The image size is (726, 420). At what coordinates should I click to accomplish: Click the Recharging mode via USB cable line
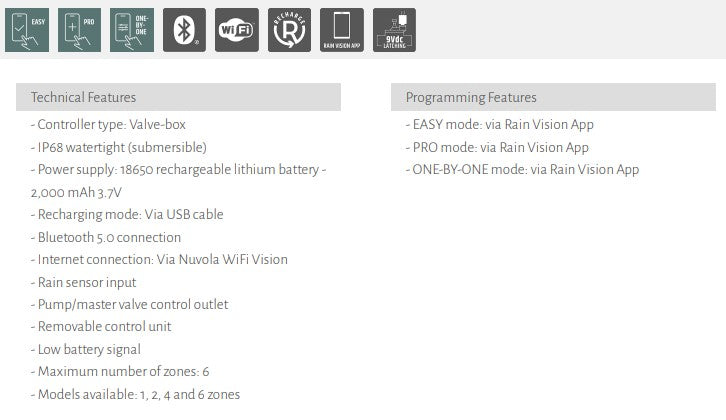tap(127, 215)
